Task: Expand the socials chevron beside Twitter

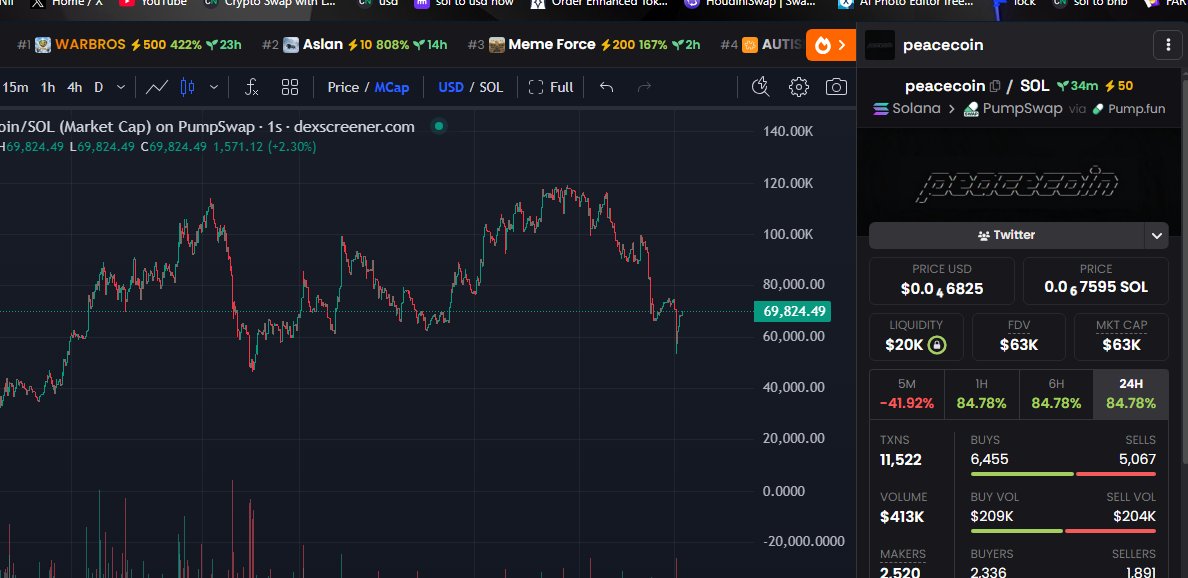Action: 1156,236
